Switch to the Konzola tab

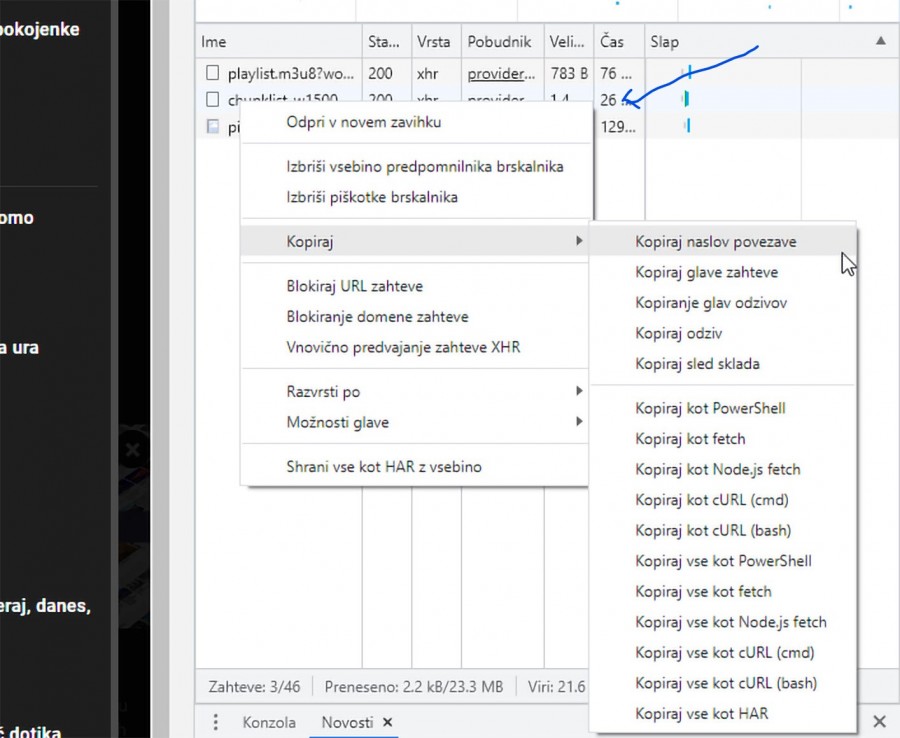pyautogui.click(x=269, y=722)
